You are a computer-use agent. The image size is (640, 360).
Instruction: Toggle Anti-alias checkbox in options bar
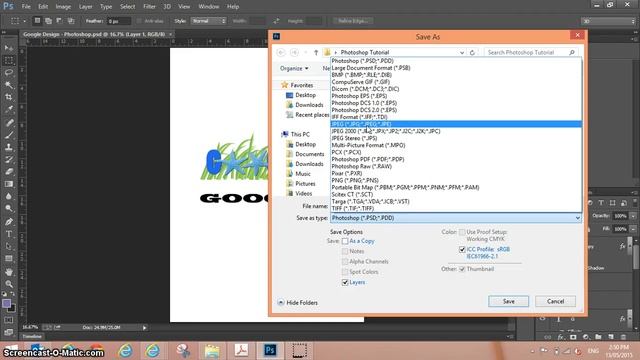[x=139, y=21]
